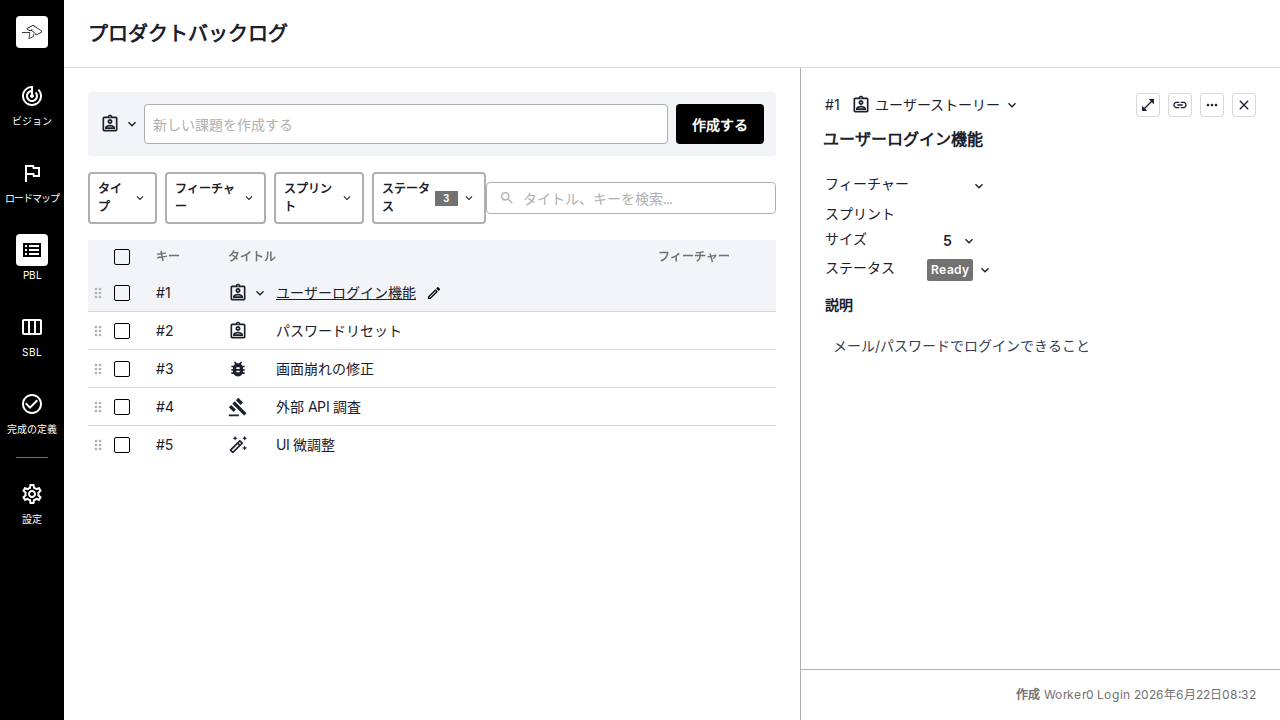Click the user story icon on row #1
1280x720 pixels.
[x=238, y=293]
